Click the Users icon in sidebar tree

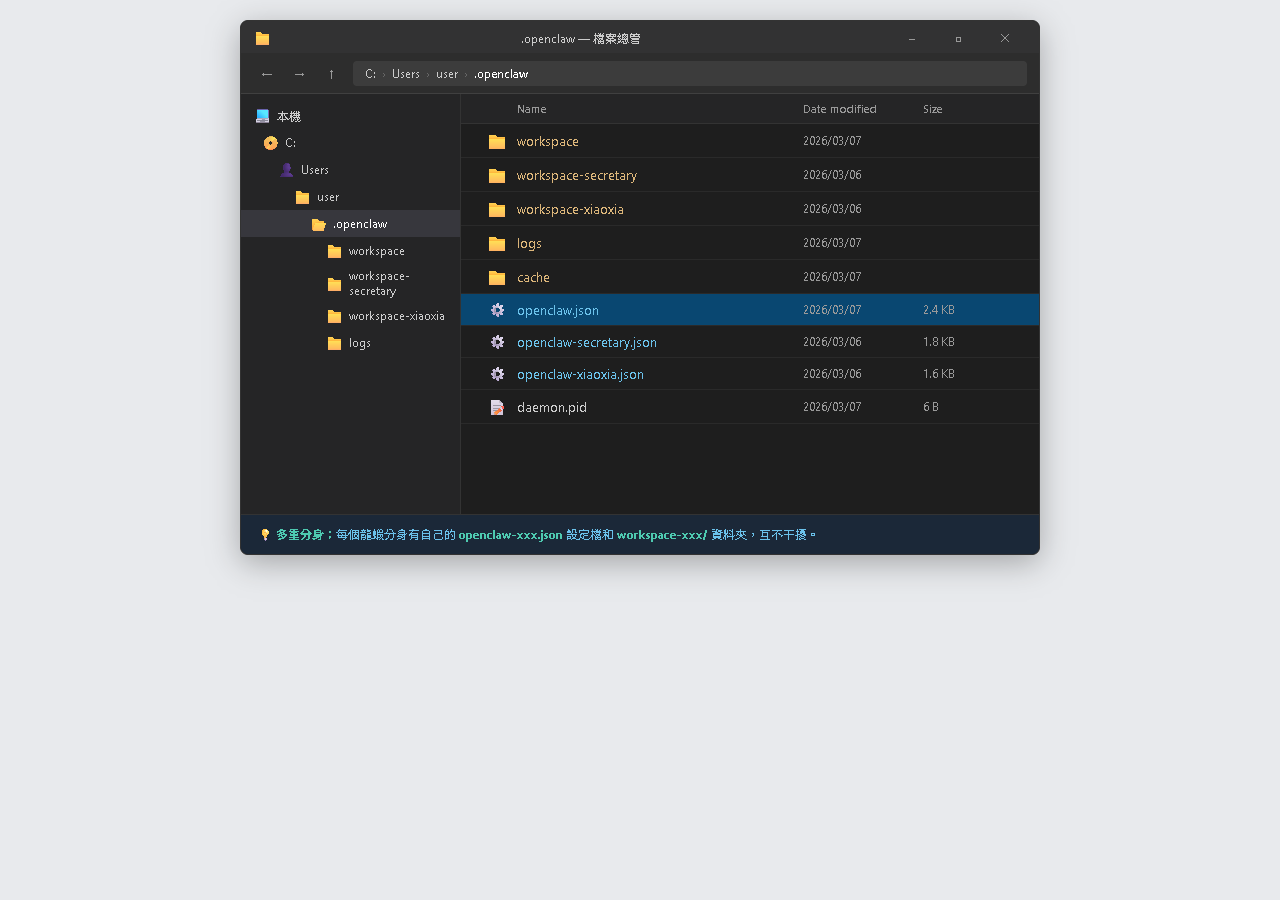(287, 170)
